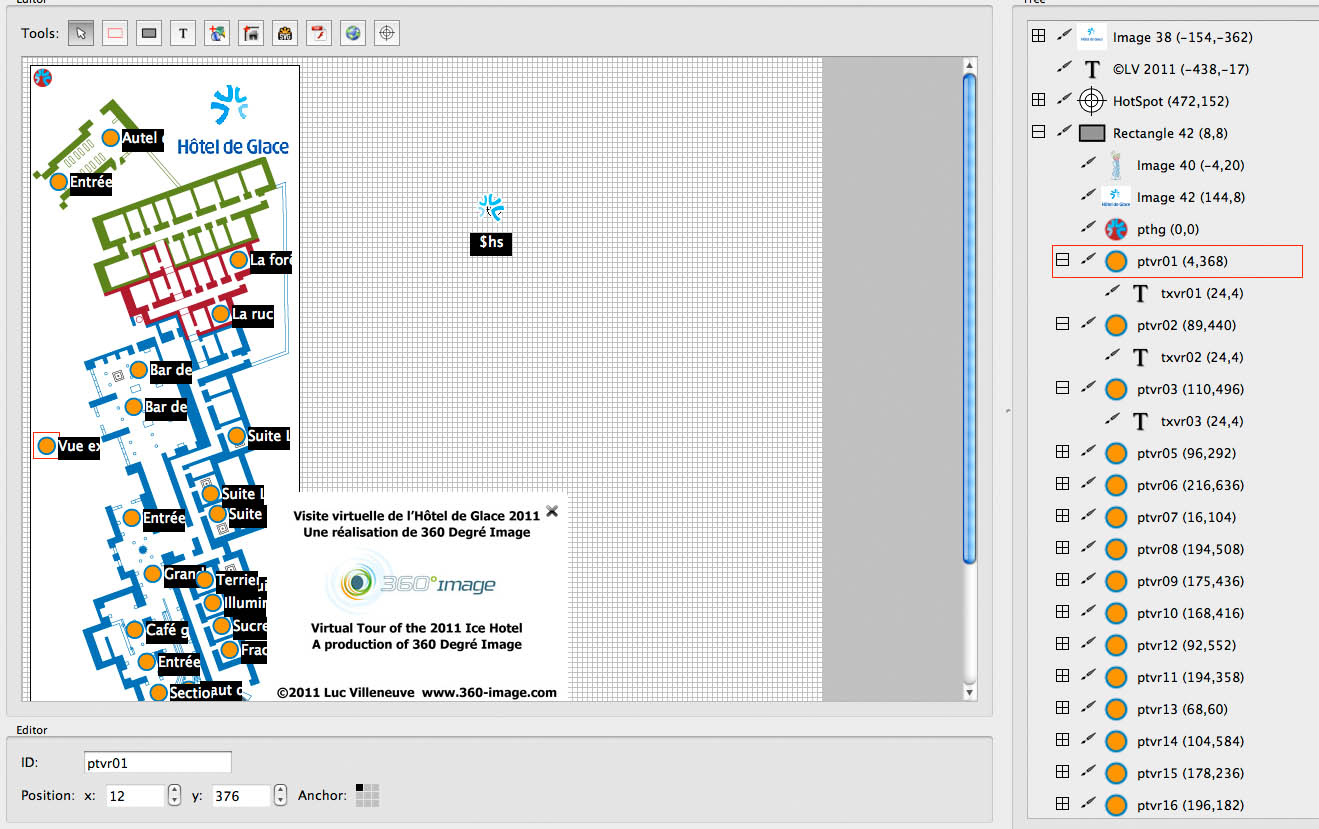Select the $hs hotspot label on canvas
Image resolution: width=1319 pixels, height=829 pixels.
pos(491,243)
